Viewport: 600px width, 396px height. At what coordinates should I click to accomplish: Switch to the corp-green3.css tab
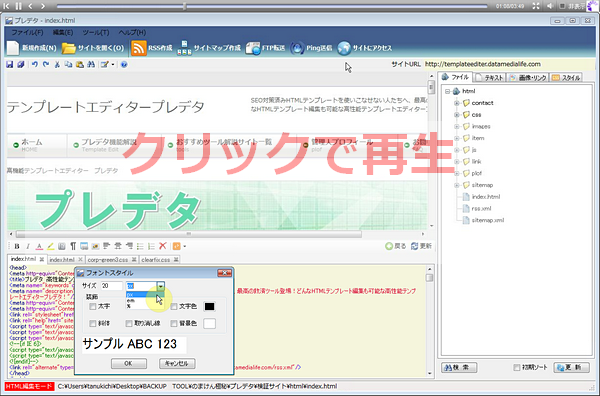coord(112,260)
